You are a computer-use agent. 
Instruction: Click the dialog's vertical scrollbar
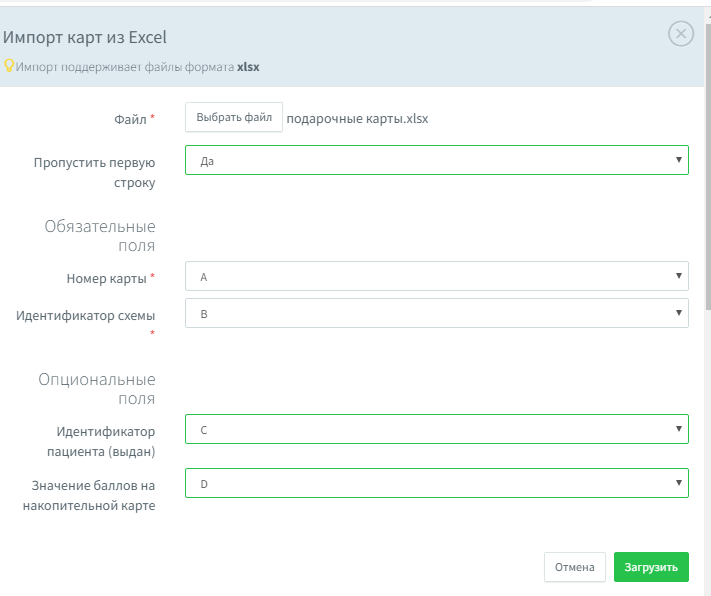(x=708, y=167)
